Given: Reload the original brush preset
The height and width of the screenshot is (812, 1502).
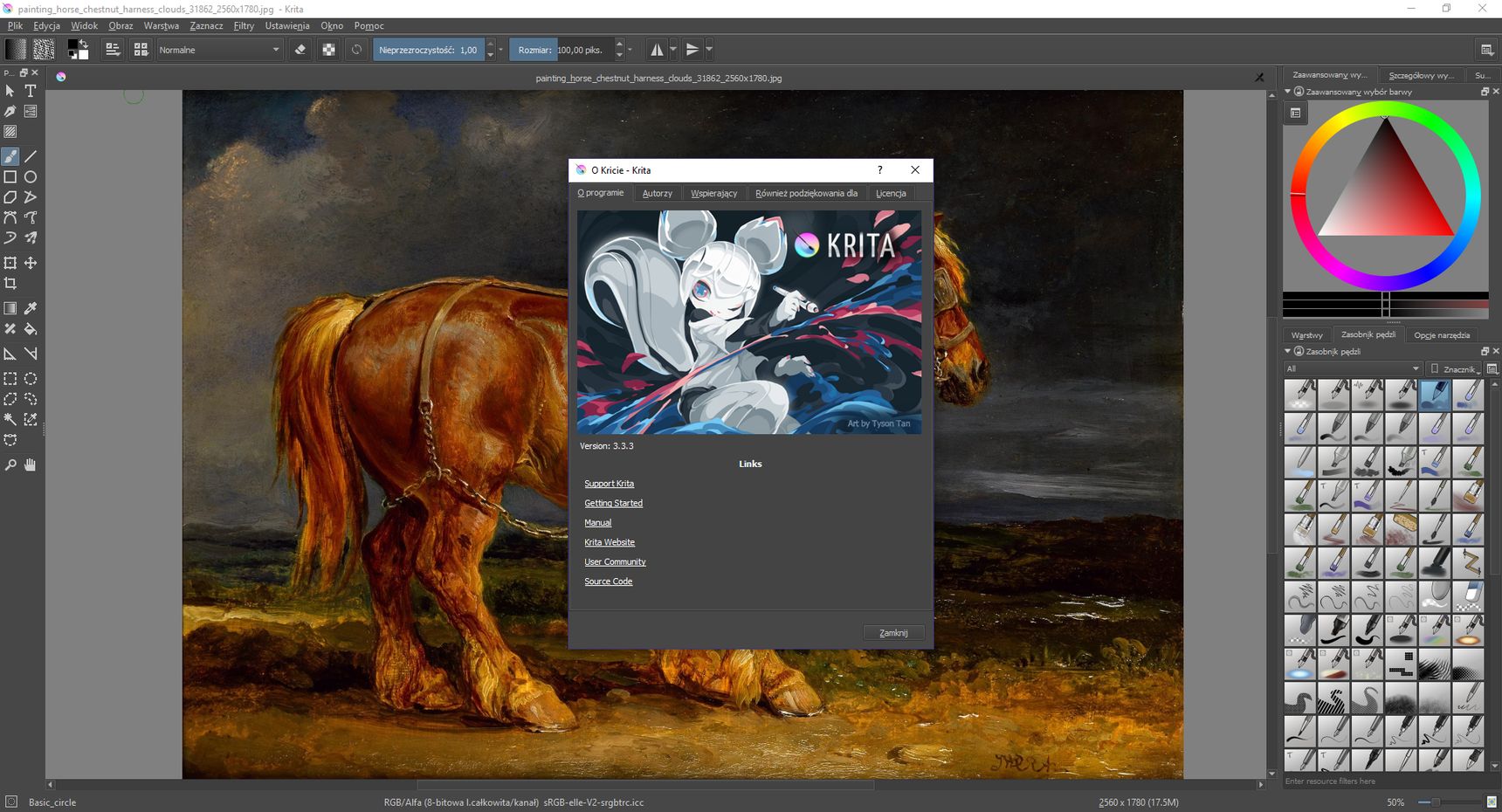Looking at the screenshot, I should tap(356, 50).
